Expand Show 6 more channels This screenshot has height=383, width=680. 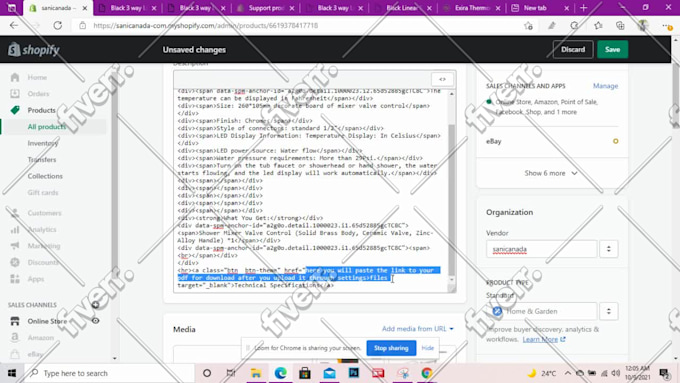click(x=551, y=173)
